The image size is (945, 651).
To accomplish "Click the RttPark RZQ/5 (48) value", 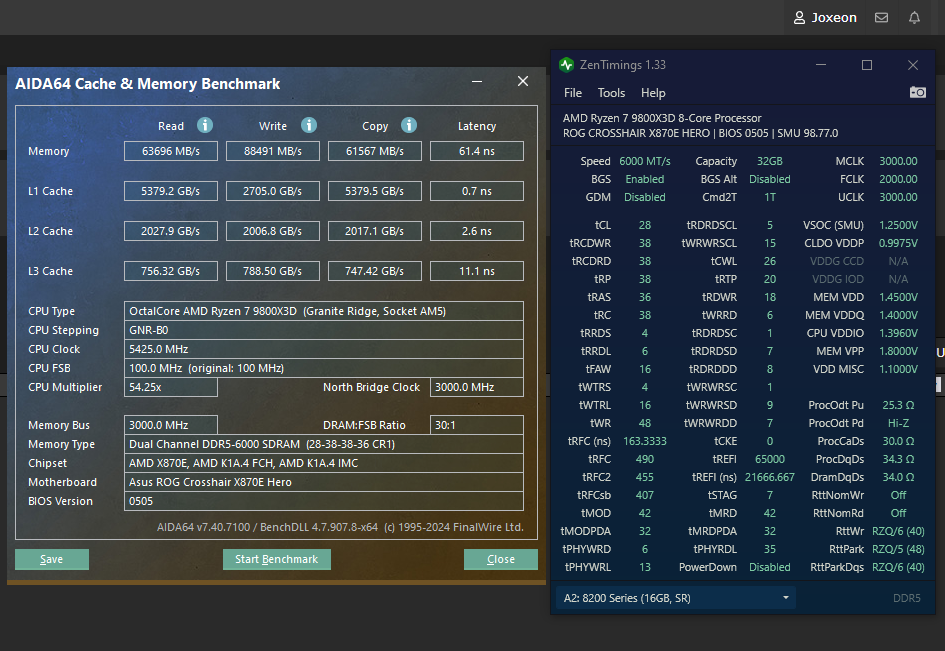I will [898, 549].
